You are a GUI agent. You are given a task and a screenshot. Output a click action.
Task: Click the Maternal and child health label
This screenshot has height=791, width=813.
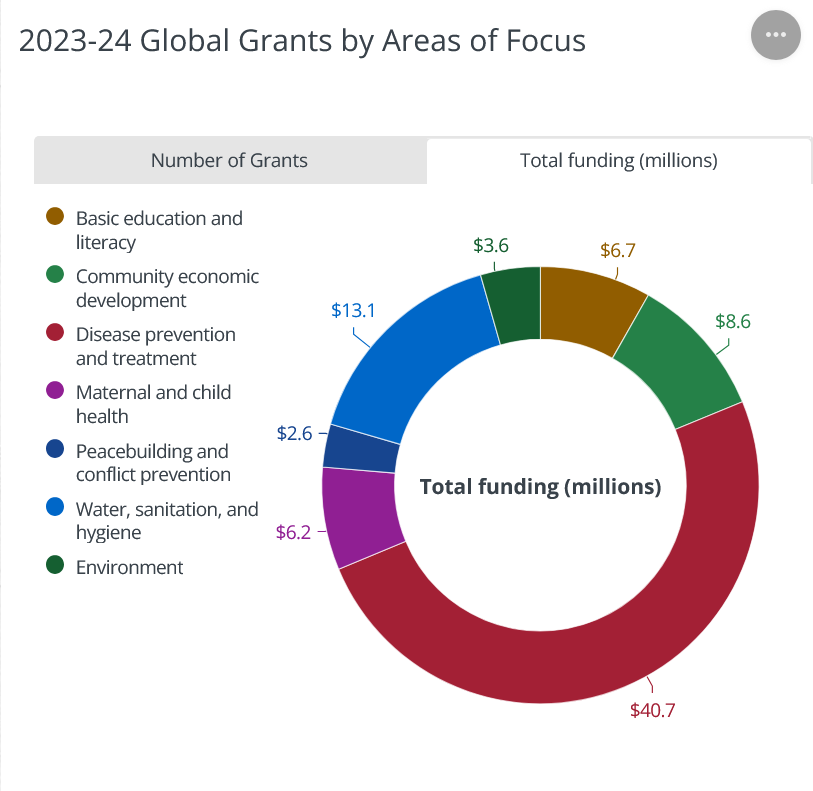click(153, 403)
